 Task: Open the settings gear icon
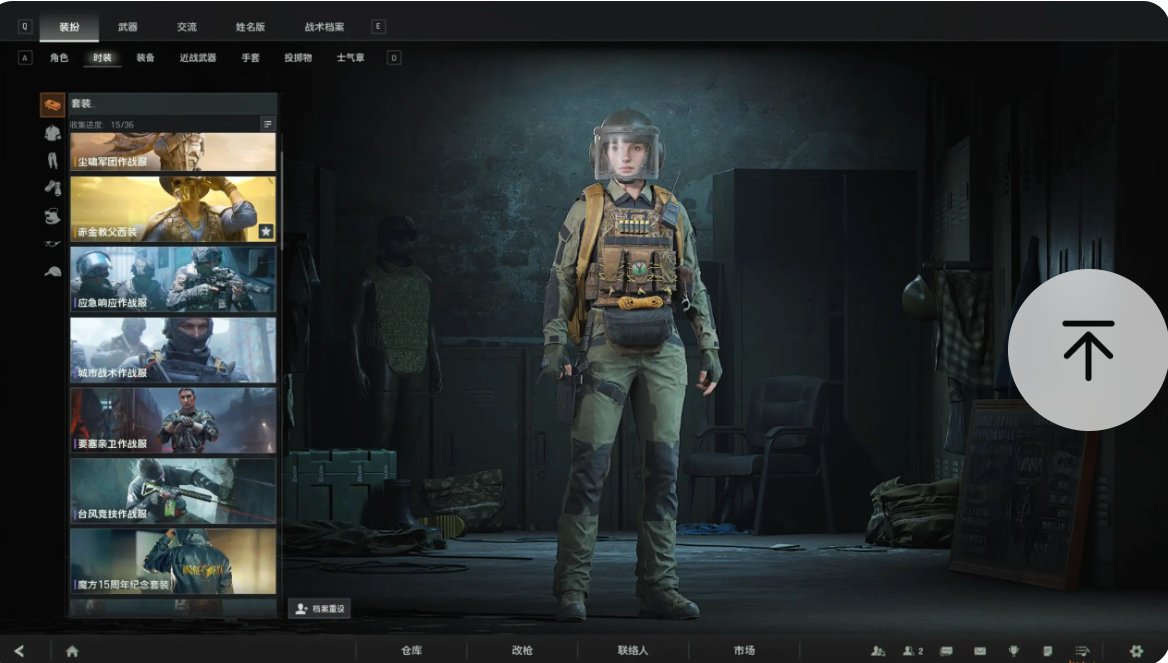click(x=1136, y=651)
